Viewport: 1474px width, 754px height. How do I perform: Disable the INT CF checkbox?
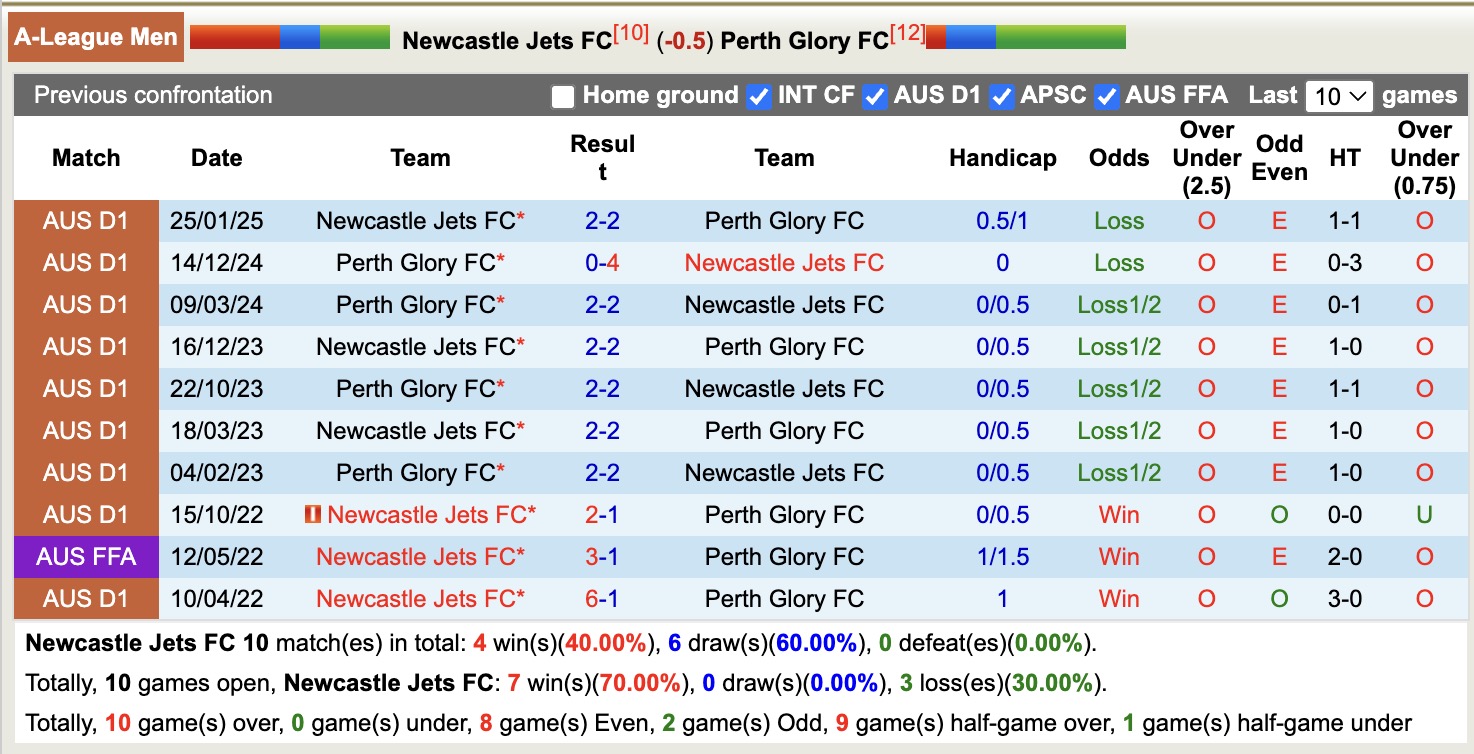[759, 96]
